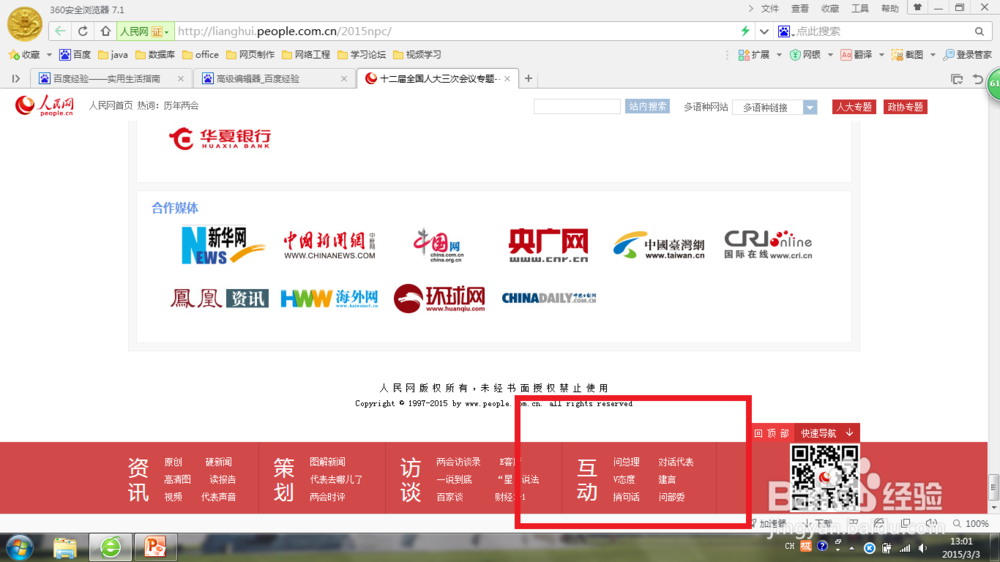Open the 查看 menu

click(800, 8)
